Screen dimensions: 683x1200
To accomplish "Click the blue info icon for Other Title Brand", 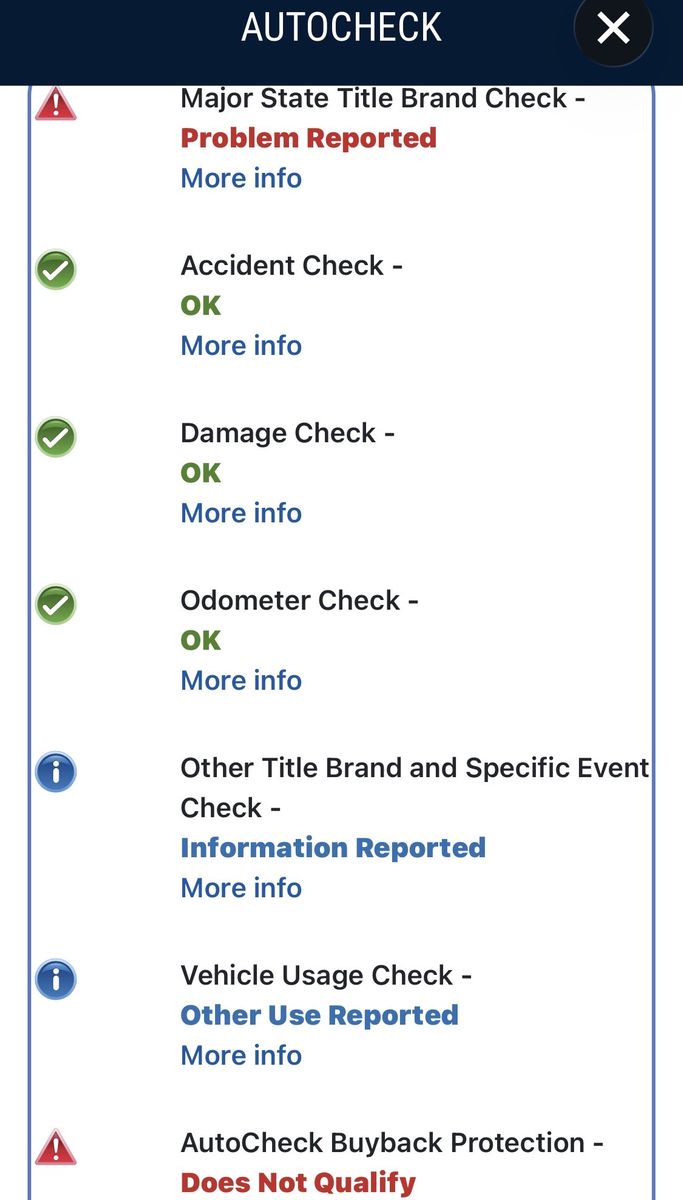I will (x=56, y=772).
